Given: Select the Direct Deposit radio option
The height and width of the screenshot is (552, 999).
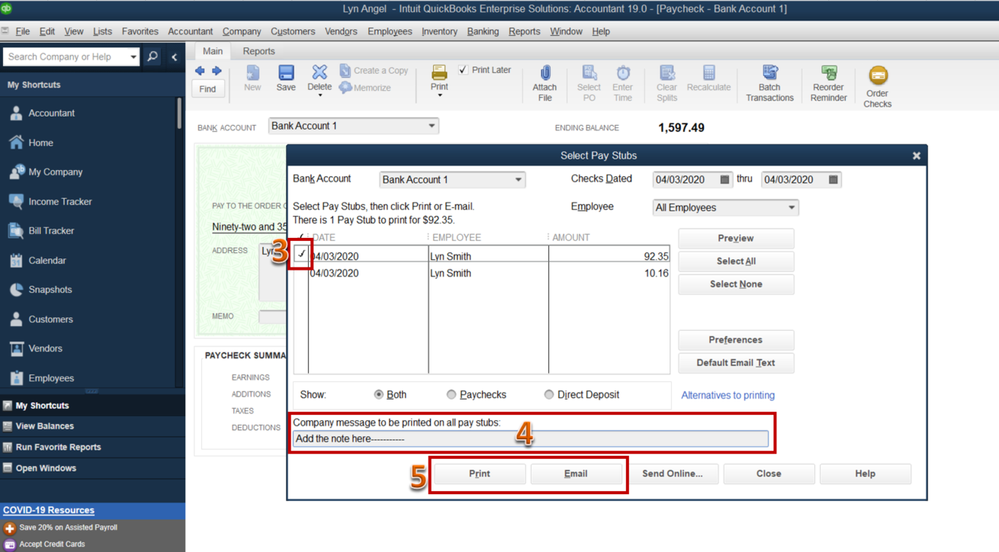Looking at the screenshot, I should pyautogui.click(x=549, y=395).
